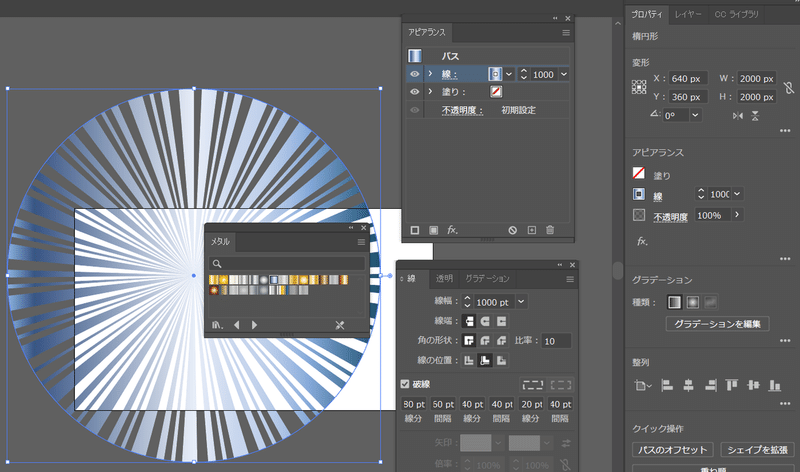The width and height of the screenshot is (800, 472).
Task: Delete selected item with trash icon
Action: tap(550, 230)
